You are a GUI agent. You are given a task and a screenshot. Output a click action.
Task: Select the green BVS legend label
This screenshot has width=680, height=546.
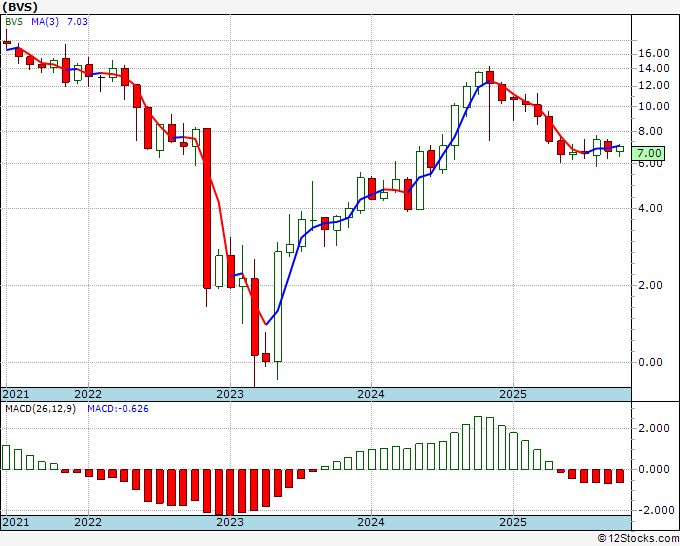tap(14, 22)
